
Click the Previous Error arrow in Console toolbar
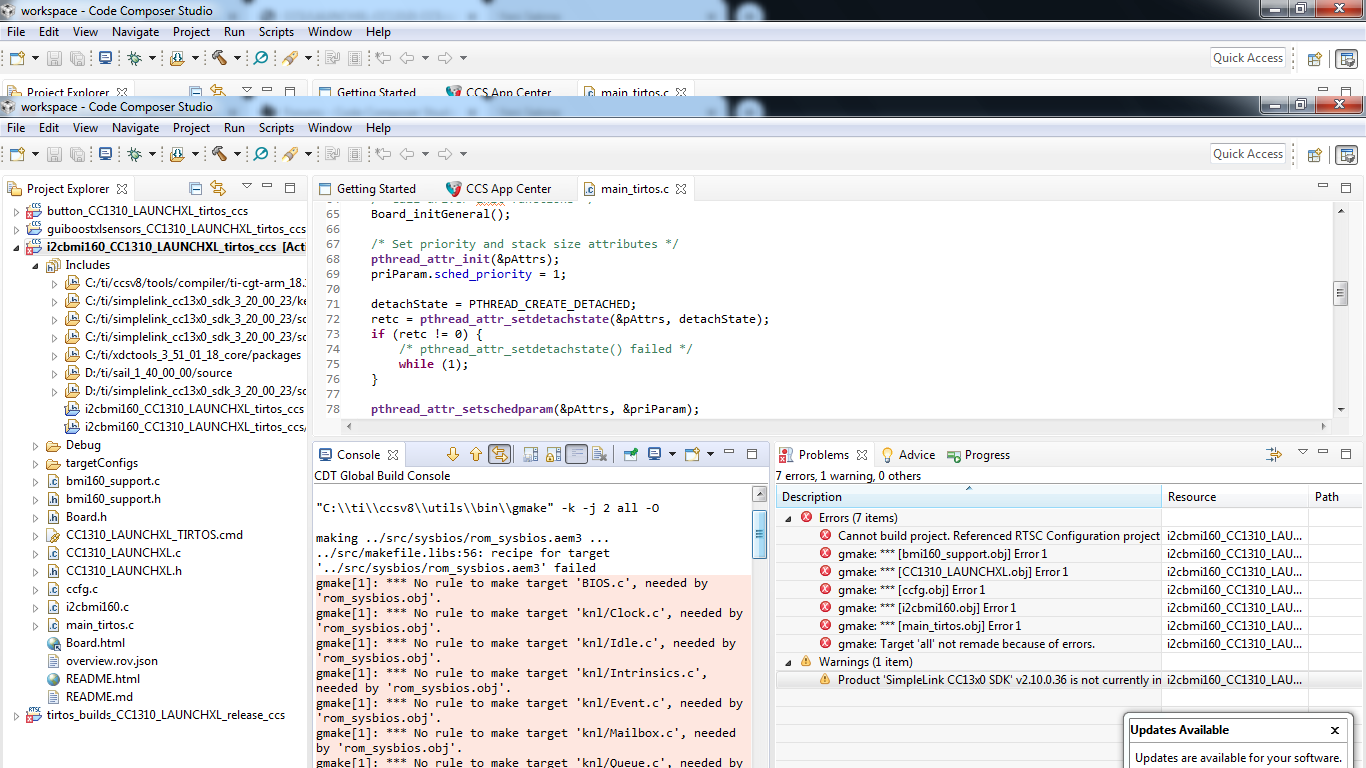pos(476,455)
